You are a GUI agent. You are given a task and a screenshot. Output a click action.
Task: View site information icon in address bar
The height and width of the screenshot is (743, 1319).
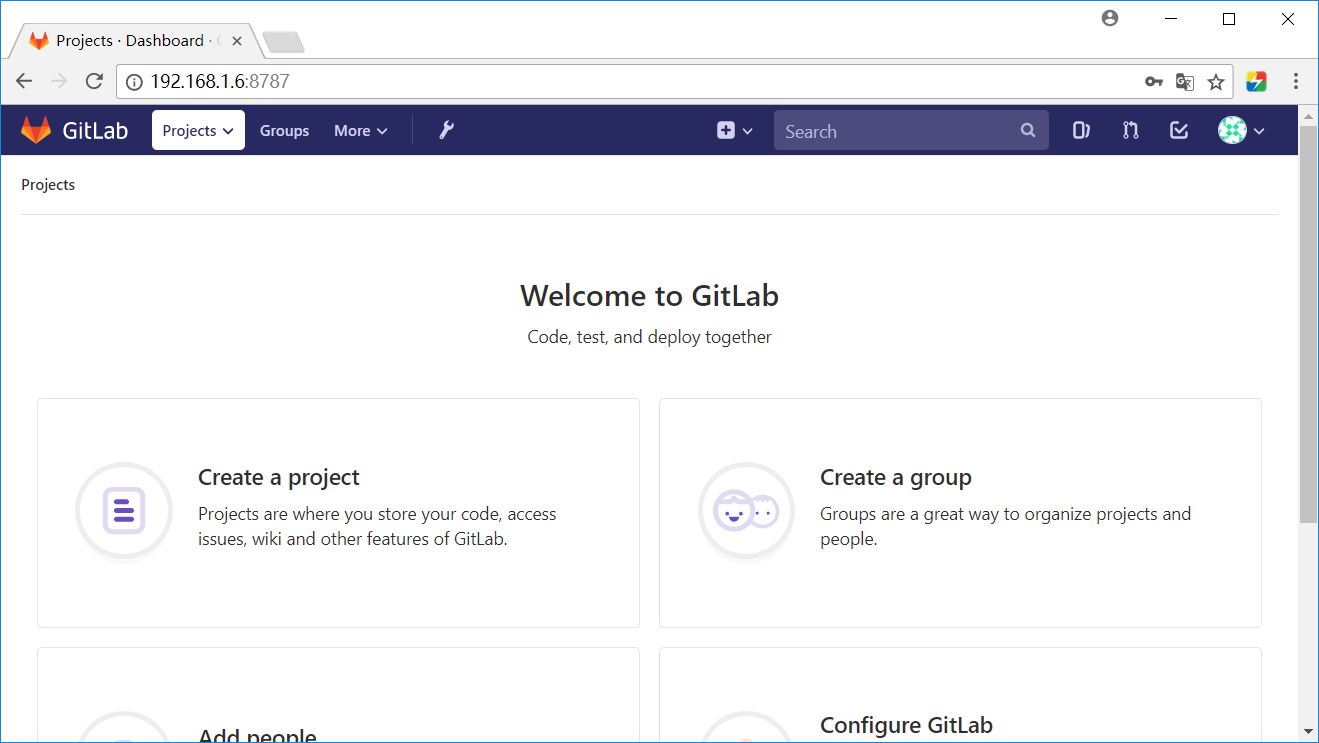[x=135, y=82]
